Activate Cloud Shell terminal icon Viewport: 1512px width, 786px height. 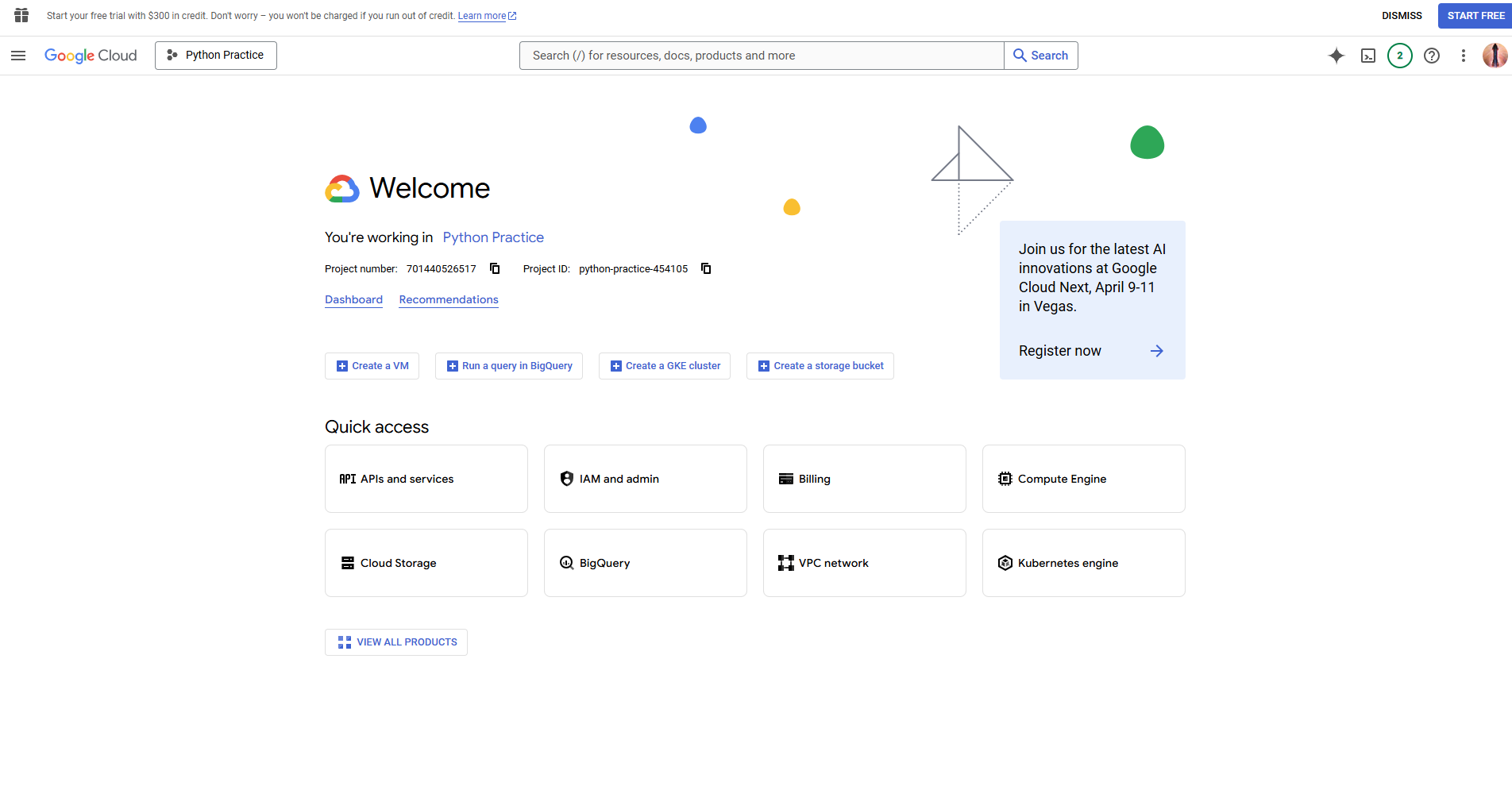(x=1368, y=56)
